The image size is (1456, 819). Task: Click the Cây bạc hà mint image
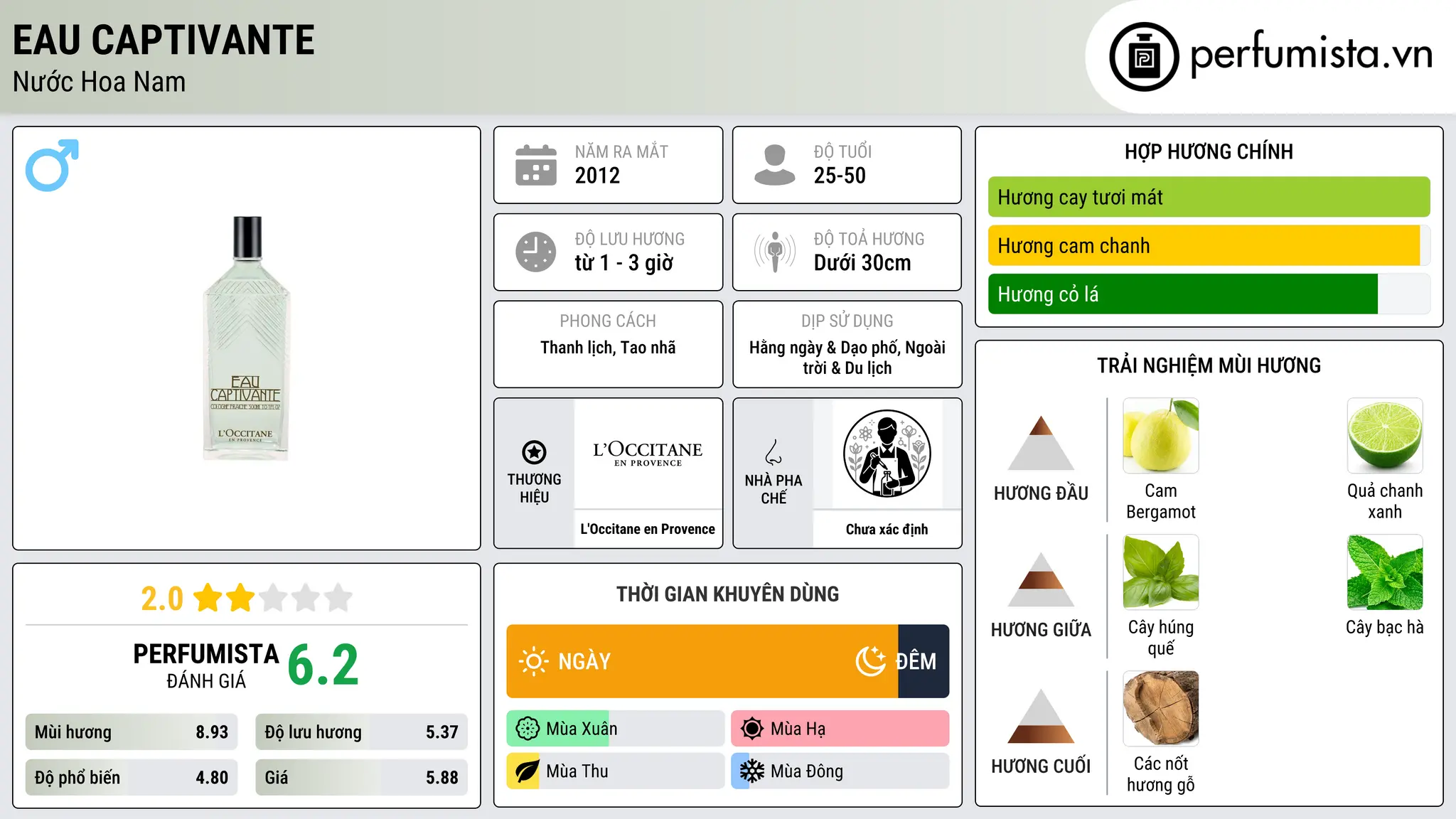[1385, 572]
